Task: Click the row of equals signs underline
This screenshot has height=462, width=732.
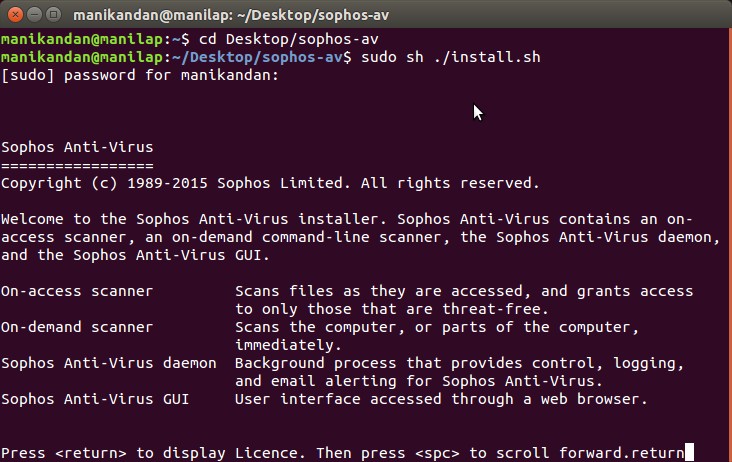Action: point(77,166)
